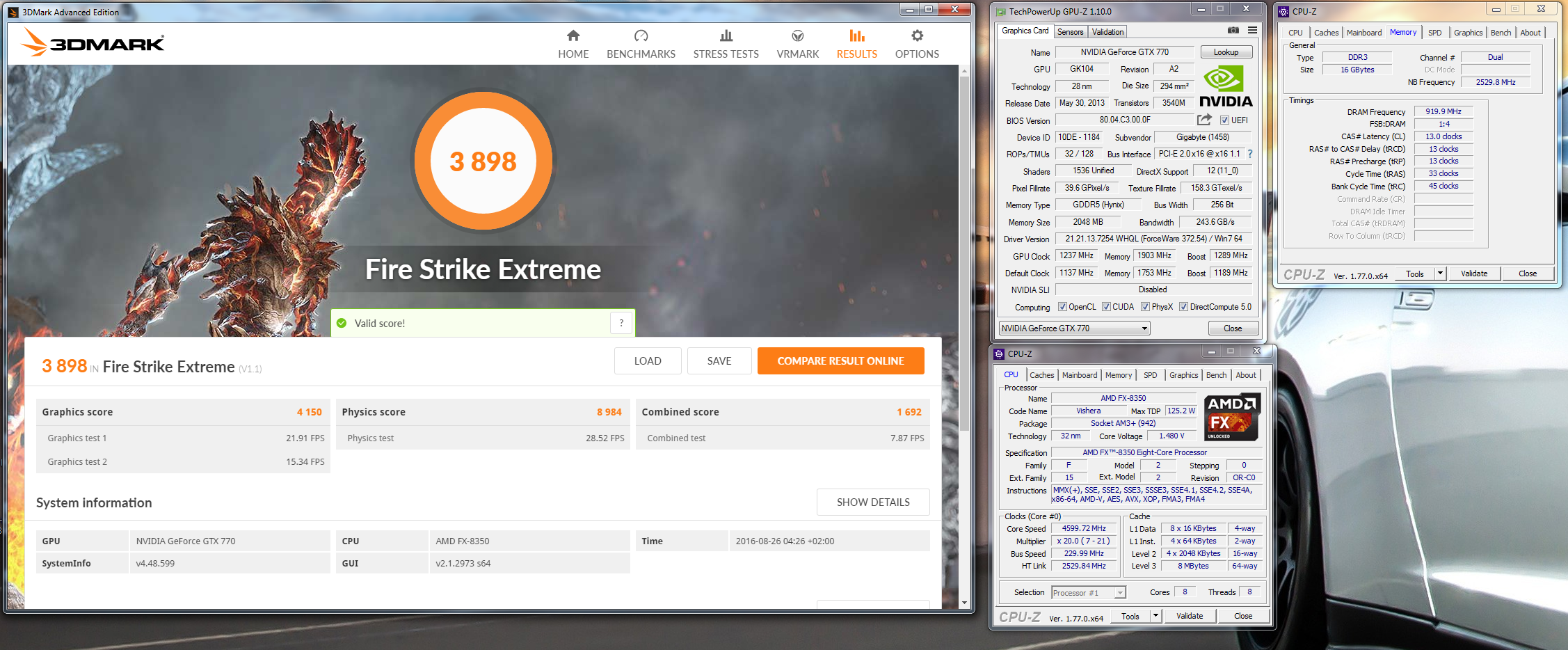Open the HOME section in 3DMark
1568x650 pixels.
coord(573,45)
